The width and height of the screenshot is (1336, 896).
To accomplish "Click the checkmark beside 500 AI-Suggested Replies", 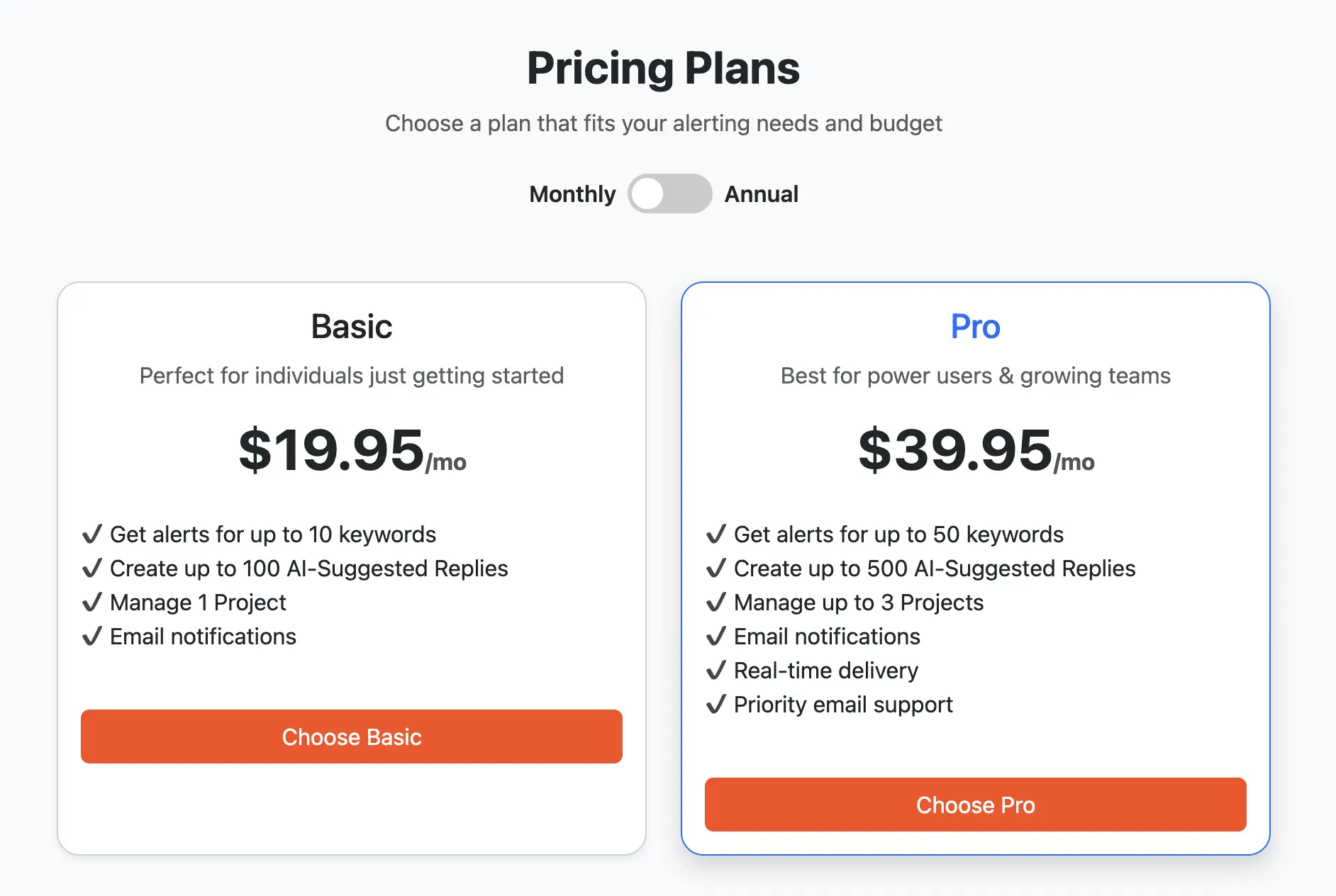I will pyautogui.click(x=716, y=568).
